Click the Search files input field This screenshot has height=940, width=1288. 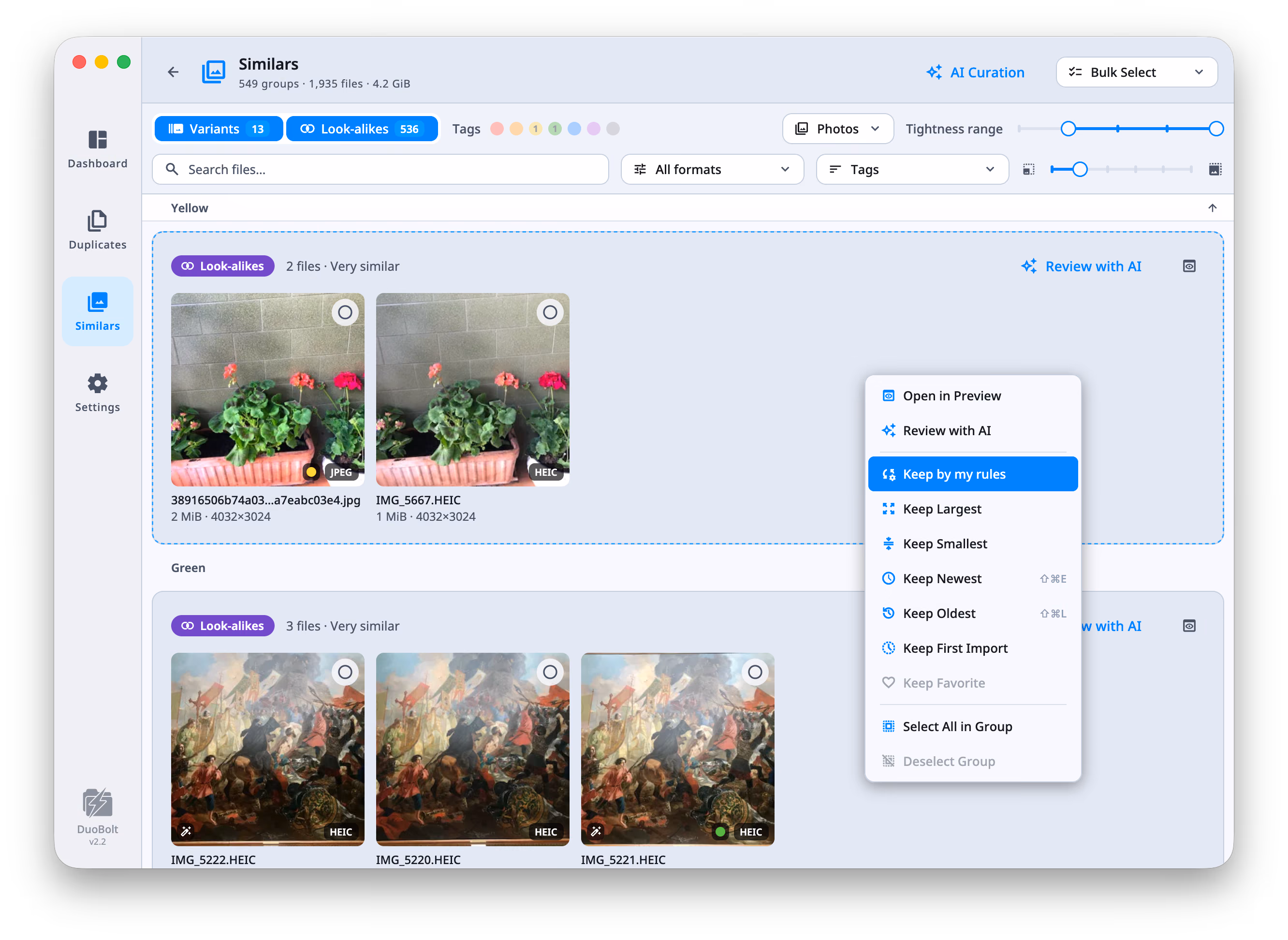click(x=380, y=169)
